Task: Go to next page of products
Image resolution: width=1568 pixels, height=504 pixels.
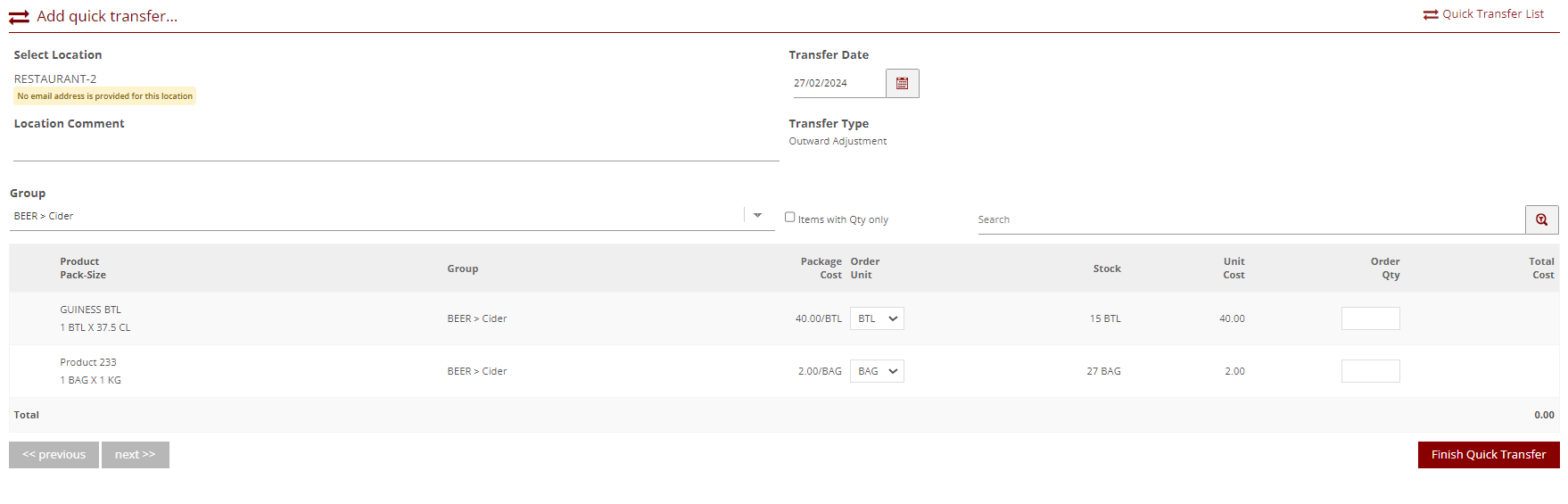Action: tap(135, 455)
